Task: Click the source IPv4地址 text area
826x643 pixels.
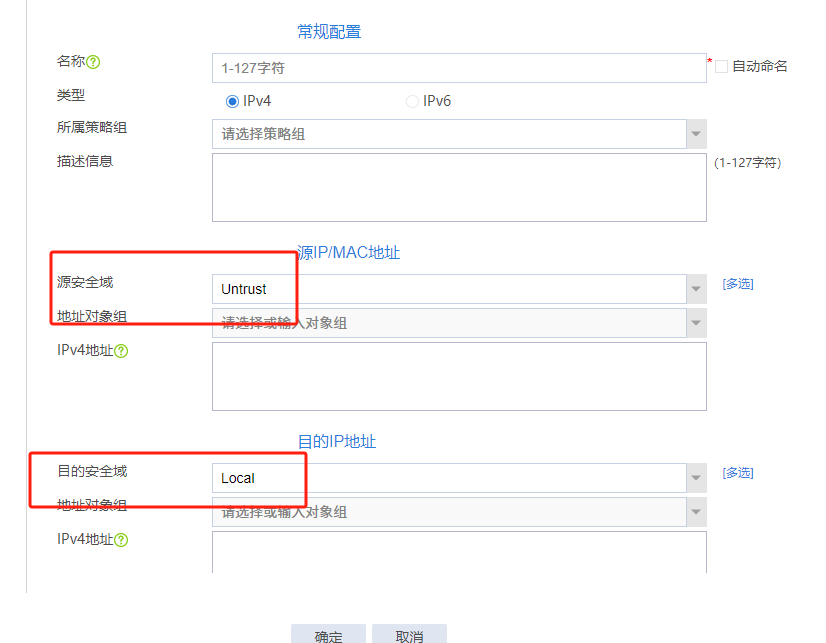Action: (458, 376)
